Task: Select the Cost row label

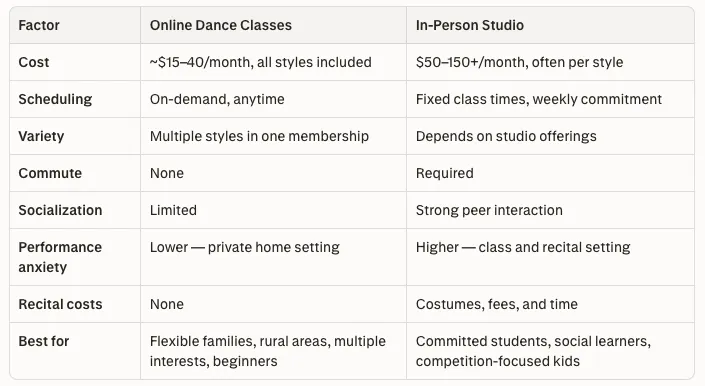Action: point(34,62)
